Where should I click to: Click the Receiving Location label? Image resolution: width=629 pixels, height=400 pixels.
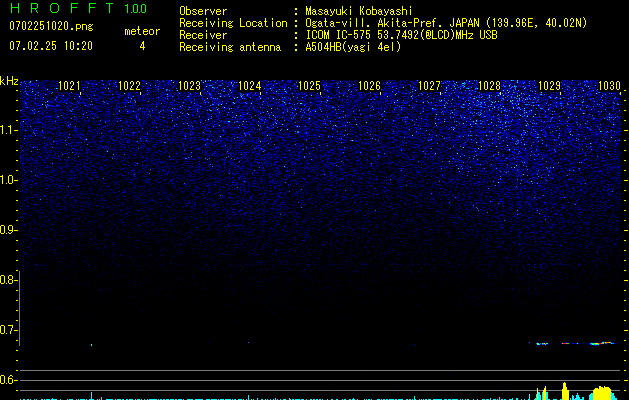233,23
